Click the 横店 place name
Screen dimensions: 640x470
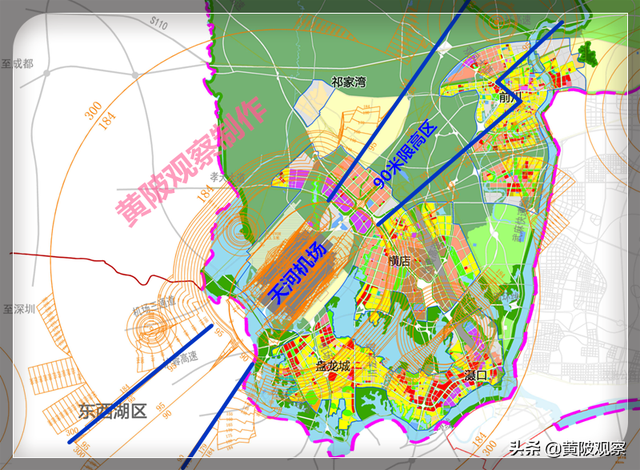(x=399, y=260)
